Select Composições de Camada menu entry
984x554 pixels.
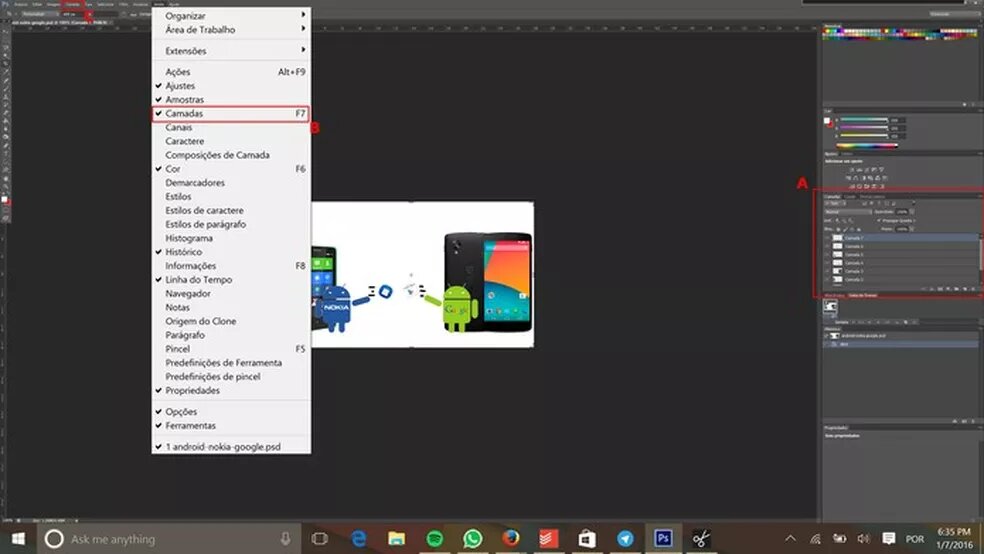pyautogui.click(x=231, y=155)
